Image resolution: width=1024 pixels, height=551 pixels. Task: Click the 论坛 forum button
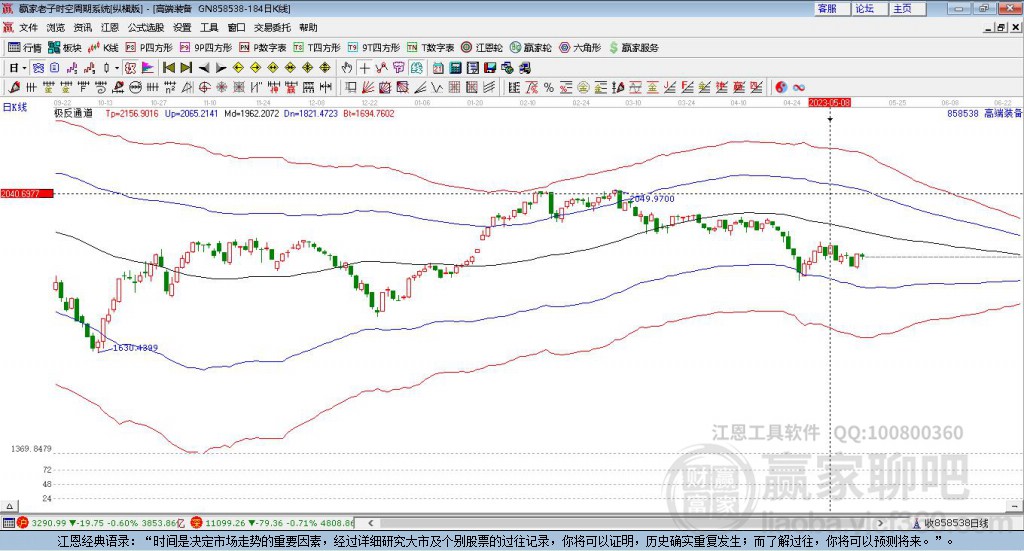click(870, 8)
